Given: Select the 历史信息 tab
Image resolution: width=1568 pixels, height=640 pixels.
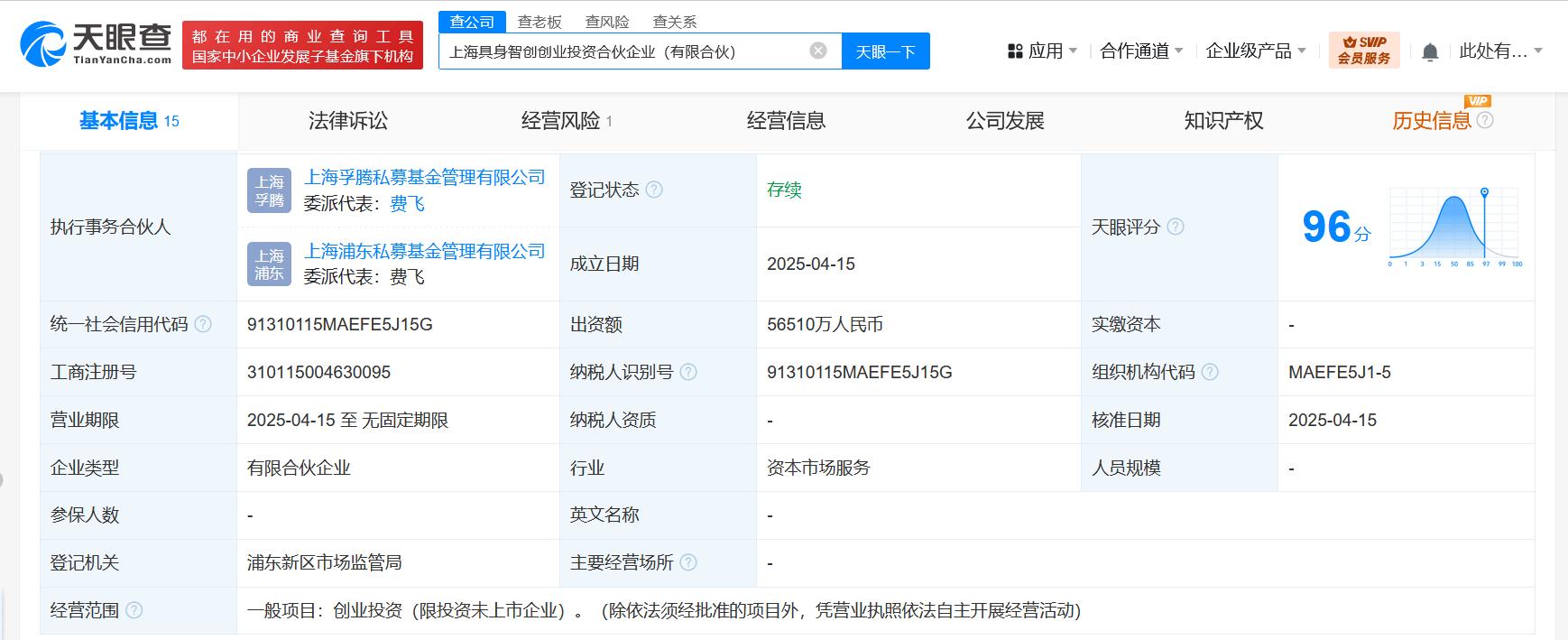Looking at the screenshot, I should point(1432,121).
